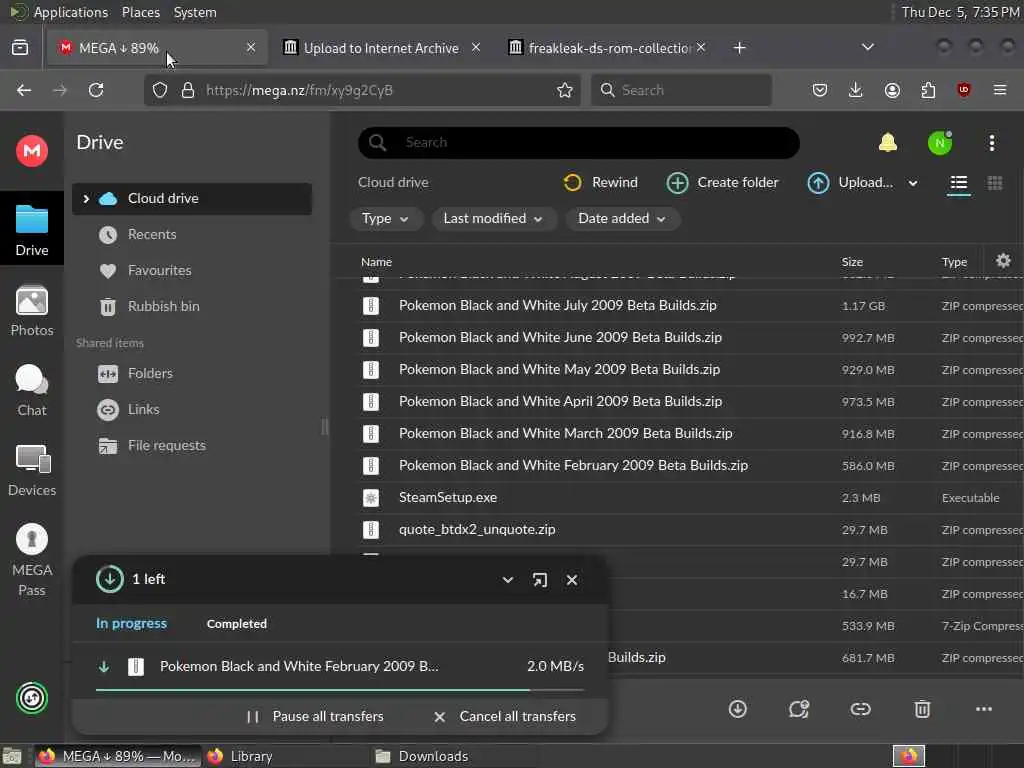This screenshot has width=1024, height=768.
Task: Open the Type filter dropdown
Action: pos(385,219)
